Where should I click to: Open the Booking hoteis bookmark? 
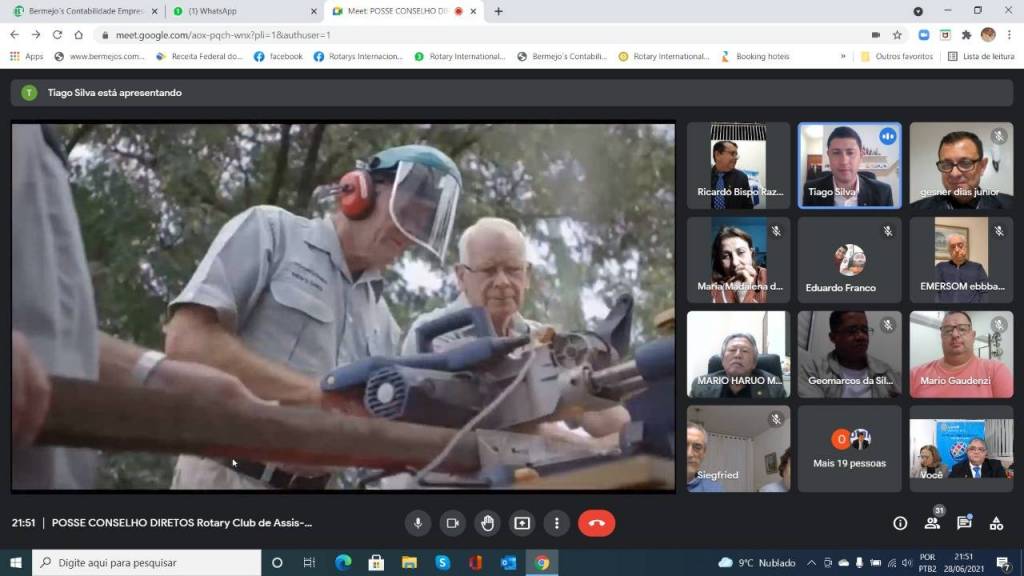point(755,56)
